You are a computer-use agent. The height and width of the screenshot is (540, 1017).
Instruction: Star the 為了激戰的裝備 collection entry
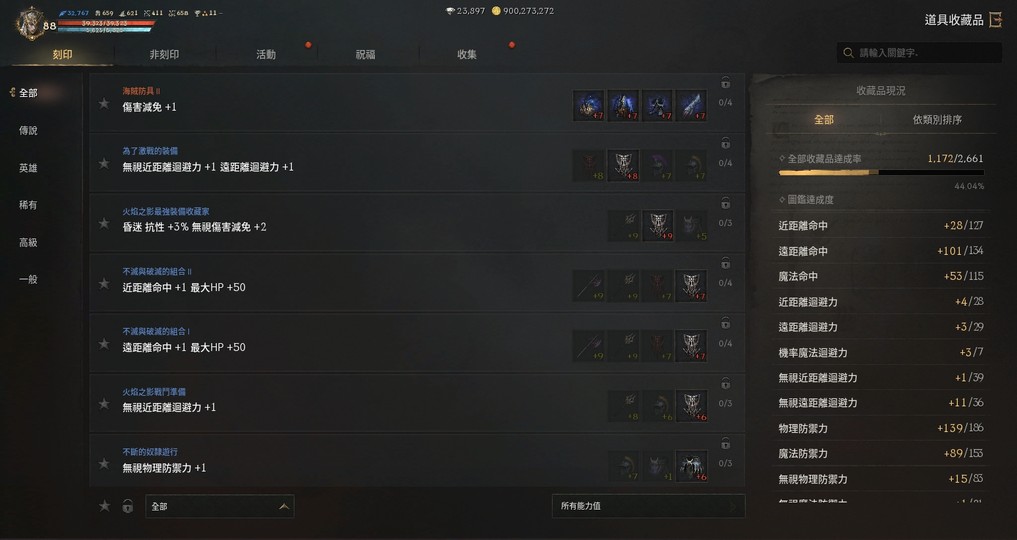coord(104,163)
